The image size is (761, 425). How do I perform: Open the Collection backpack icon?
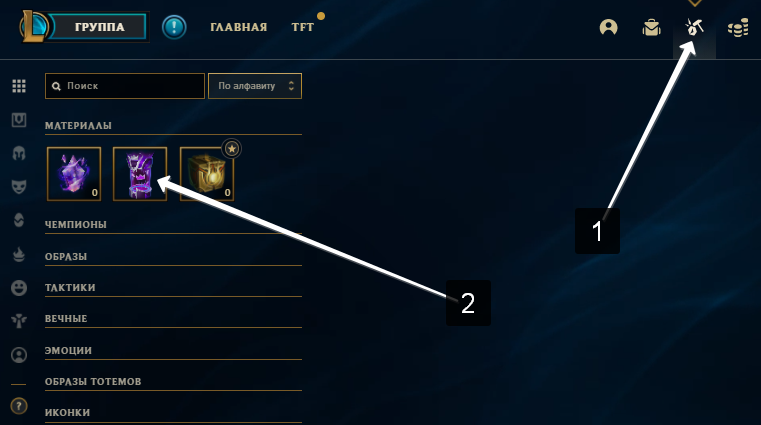click(651, 27)
